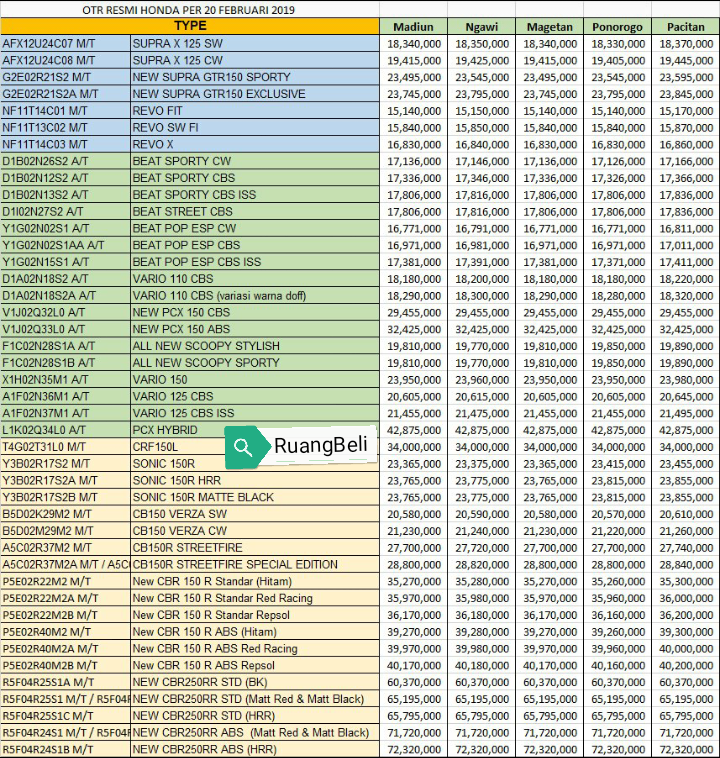Select title OTR RESMI HONDA PER 20 FEBRUARI 2019

point(189,10)
